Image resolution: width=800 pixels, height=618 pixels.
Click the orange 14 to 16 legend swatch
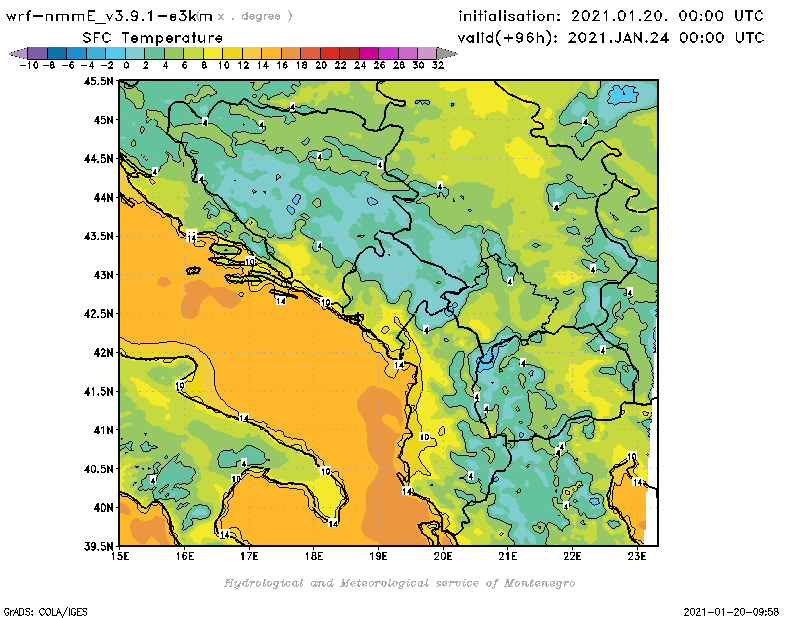pos(271,53)
